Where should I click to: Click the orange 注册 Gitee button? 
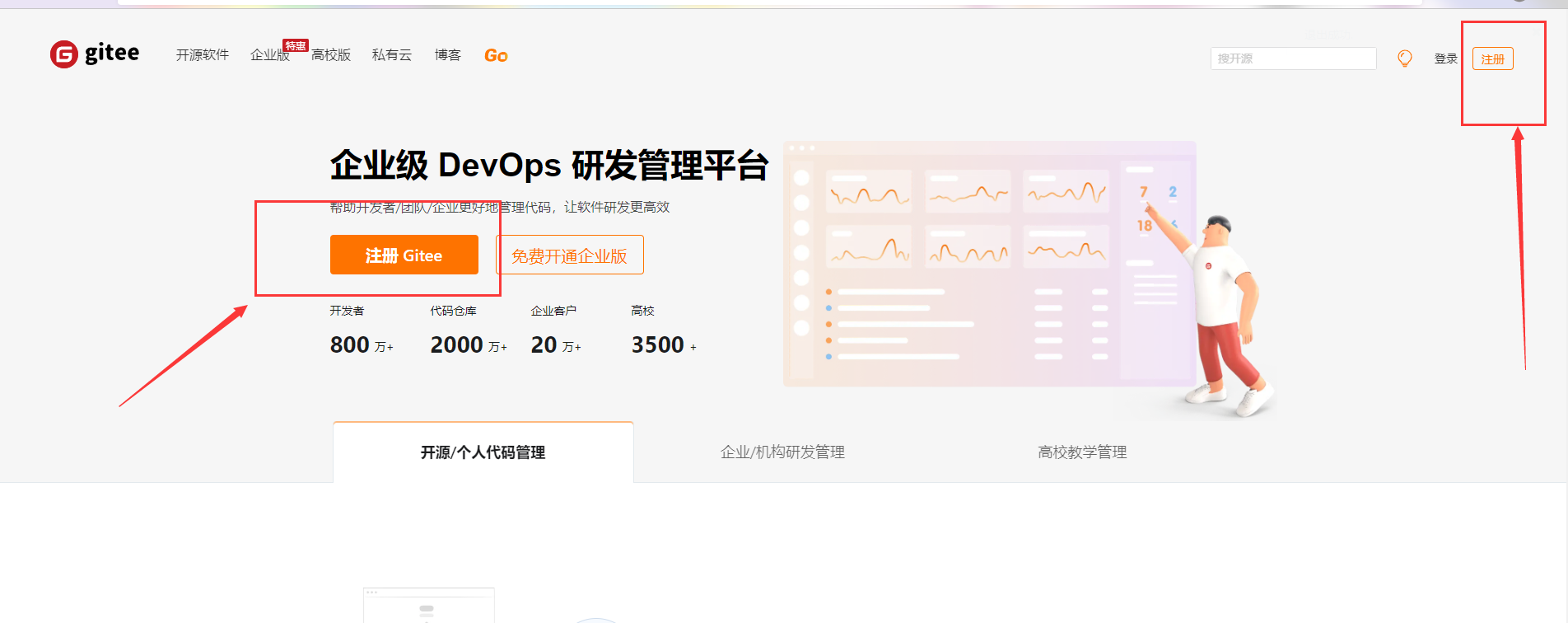coord(404,255)
